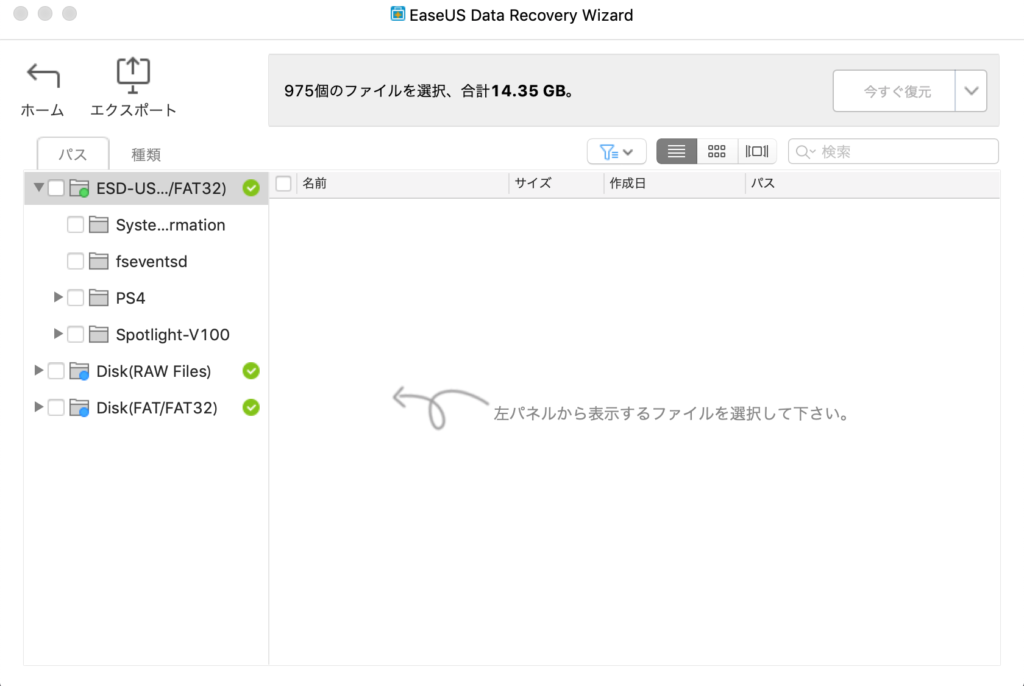The height and width of the screenshot is (686, 1024).
Task: Click the 今すぐ復元 recover button
Action: [894, 91]
